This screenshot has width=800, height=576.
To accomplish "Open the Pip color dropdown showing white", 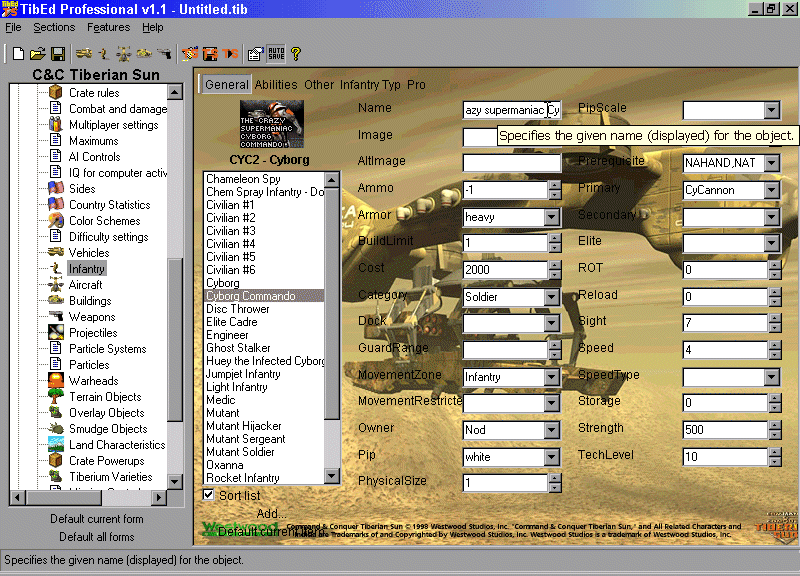I will click(551, 457).
